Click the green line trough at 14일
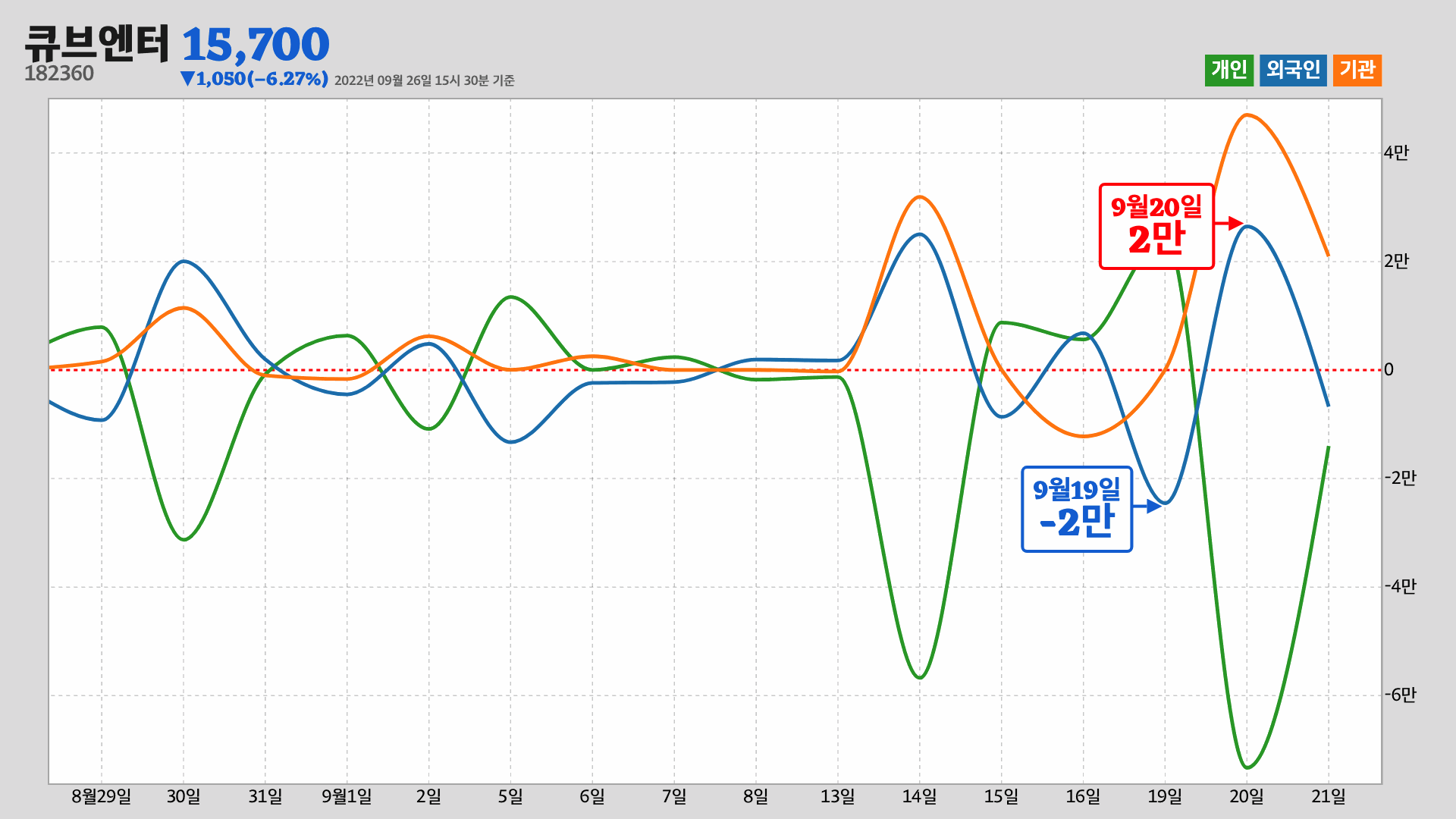The height and width of the screenshot is (819, 1456). tap(920, 677)
